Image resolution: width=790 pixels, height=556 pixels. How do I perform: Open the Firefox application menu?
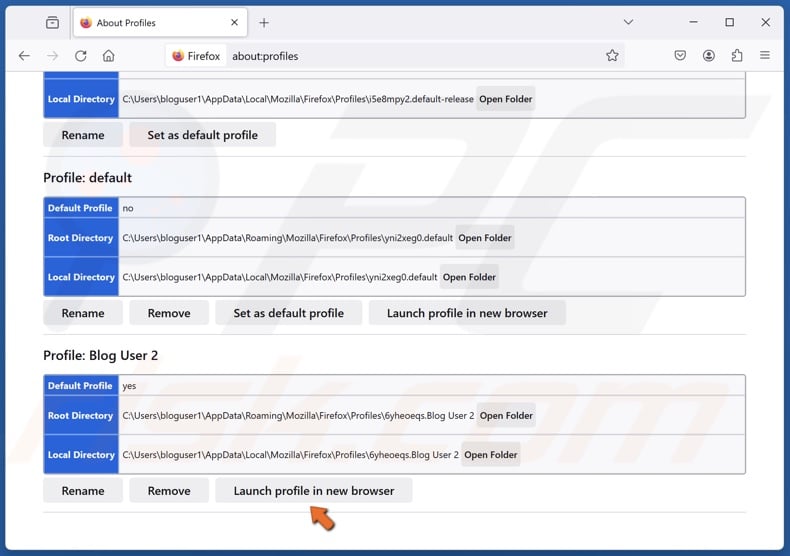click(765, 55)
